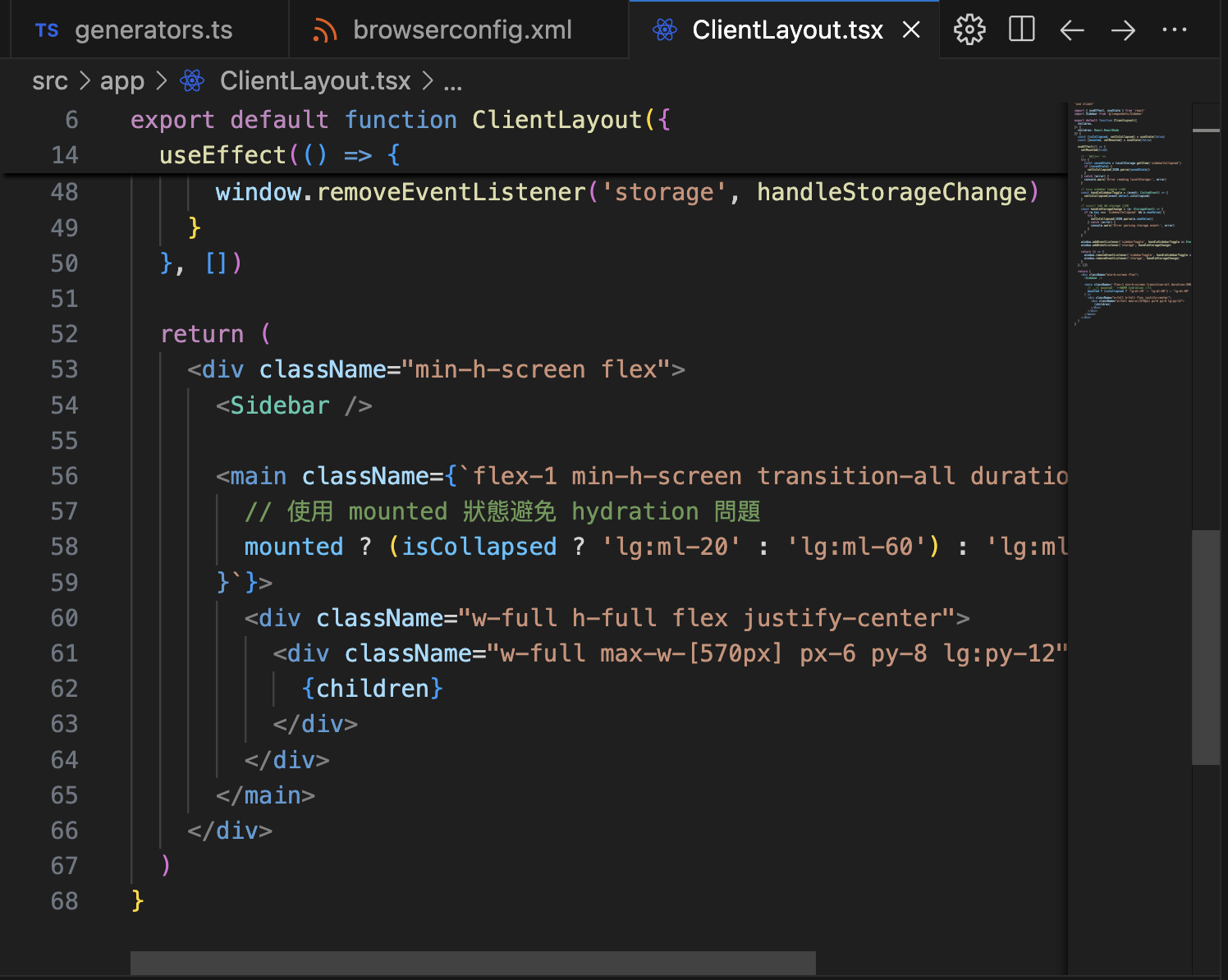Switch to the browserconfig.xml tab
Image resolution: width=1228 pixels, height=980 pixels.
(460, 30)
